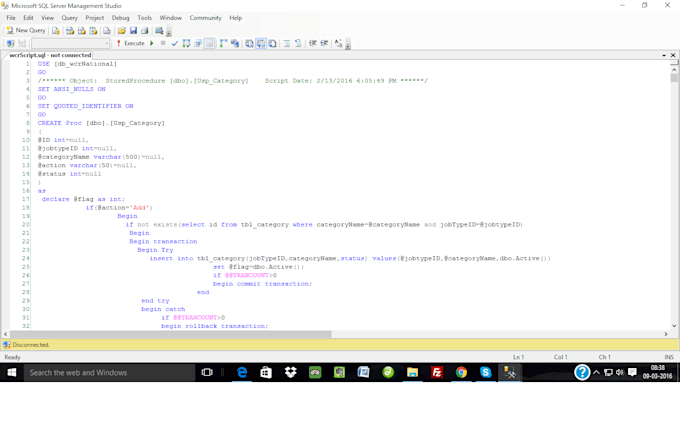This screenshot has width=680, height=423.
Task: Parse the query with the blue checkmark
Action: (174, 43)
